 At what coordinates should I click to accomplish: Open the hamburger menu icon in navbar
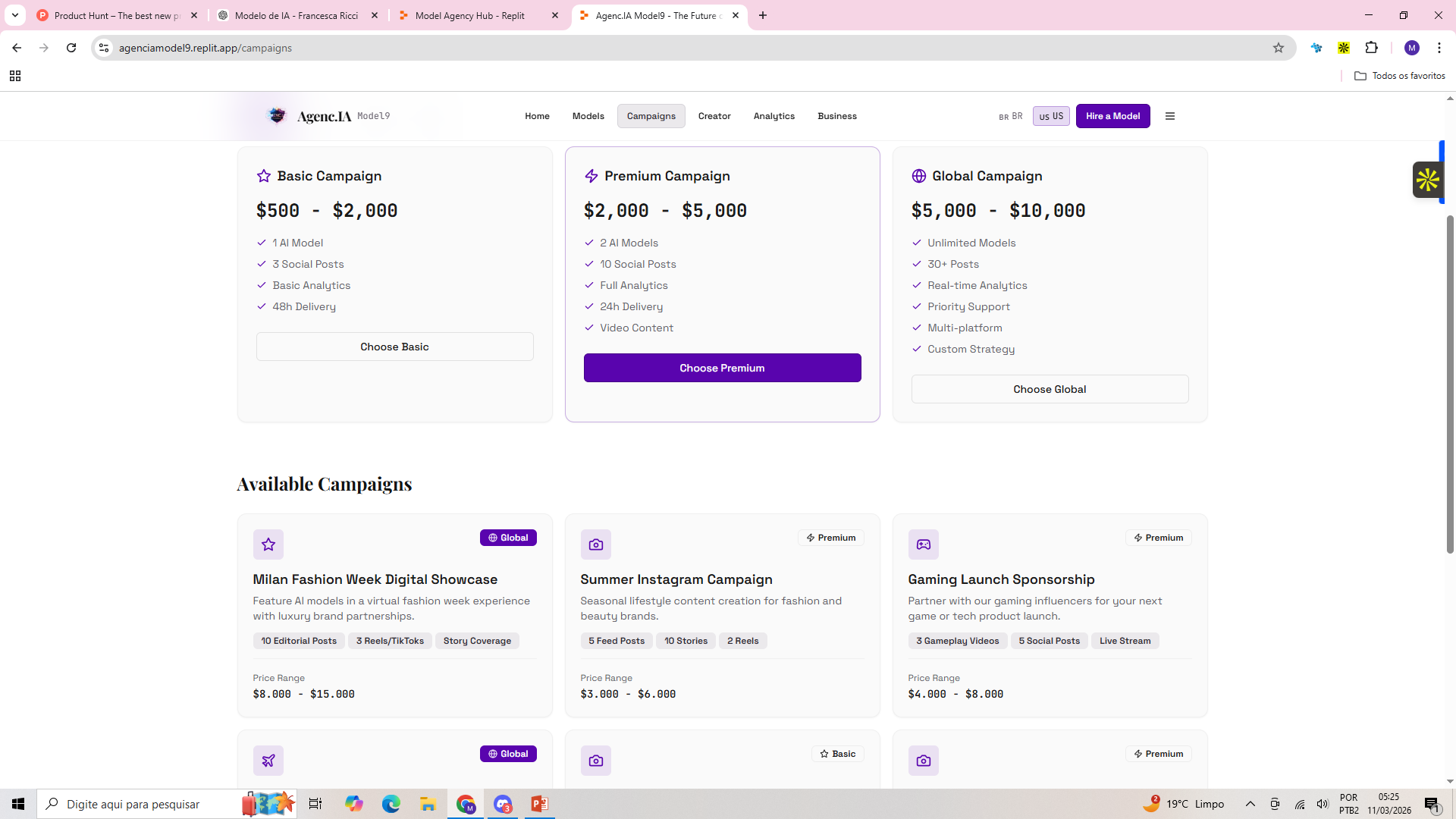tap(1169, 116)
